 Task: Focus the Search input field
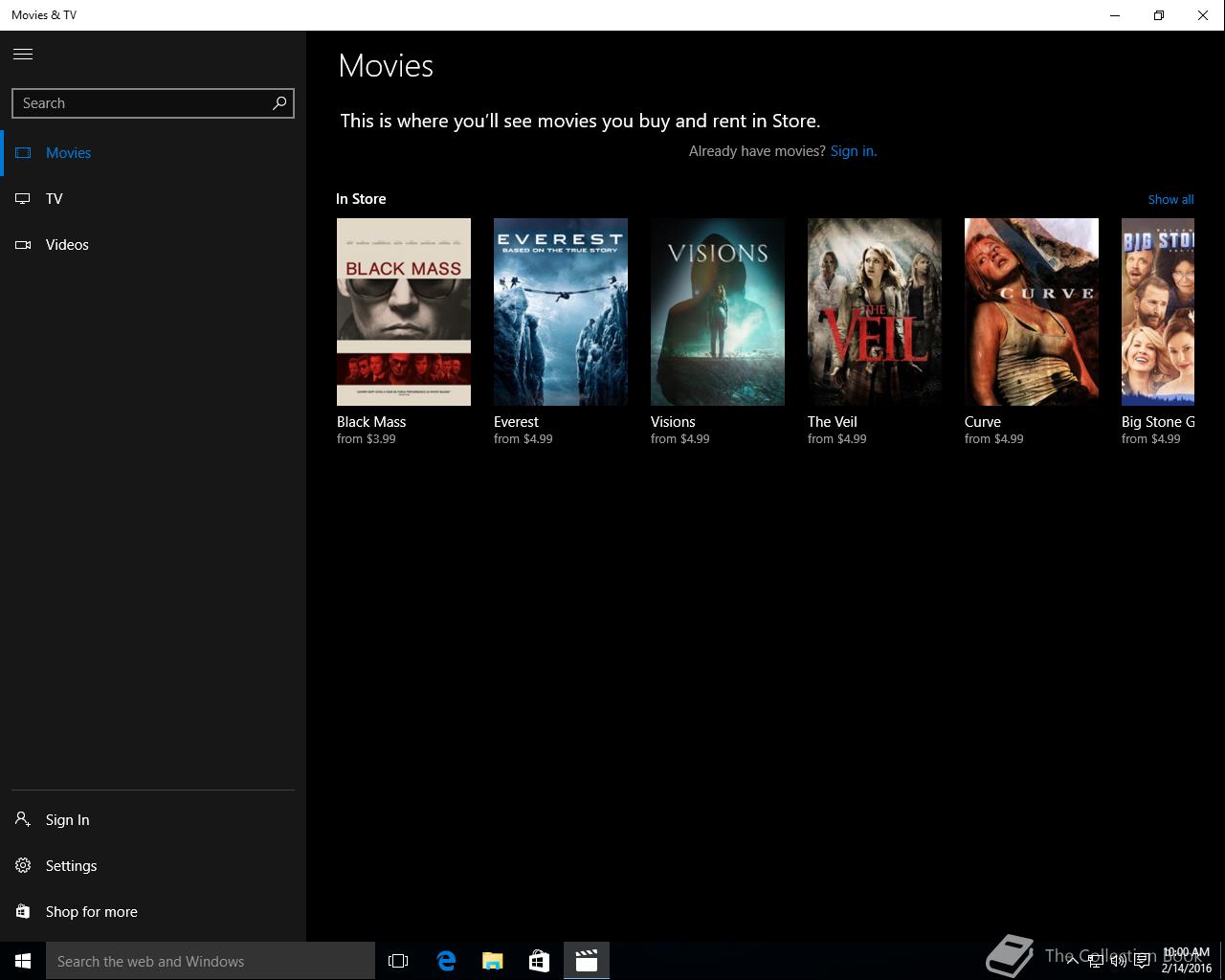click(153, 103)
